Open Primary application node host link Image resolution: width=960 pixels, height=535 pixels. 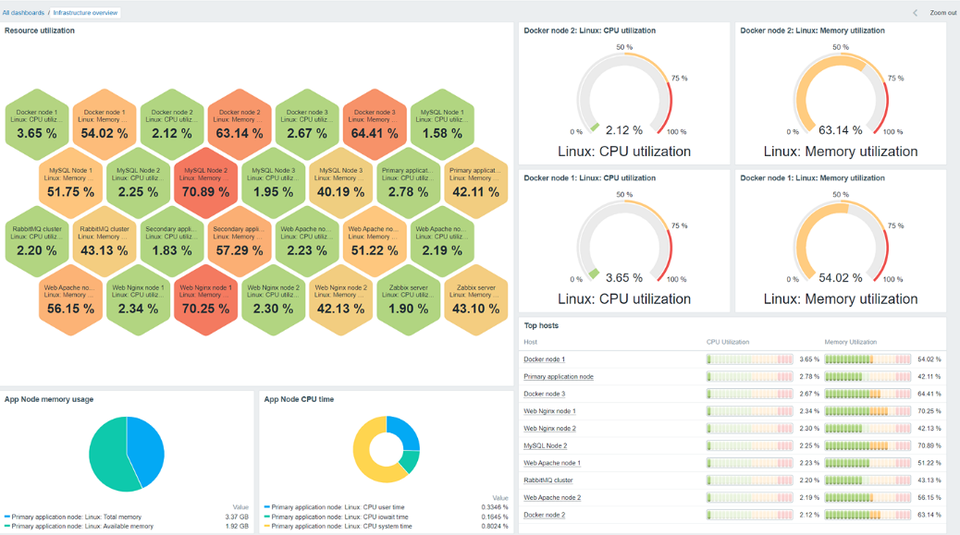558,376
